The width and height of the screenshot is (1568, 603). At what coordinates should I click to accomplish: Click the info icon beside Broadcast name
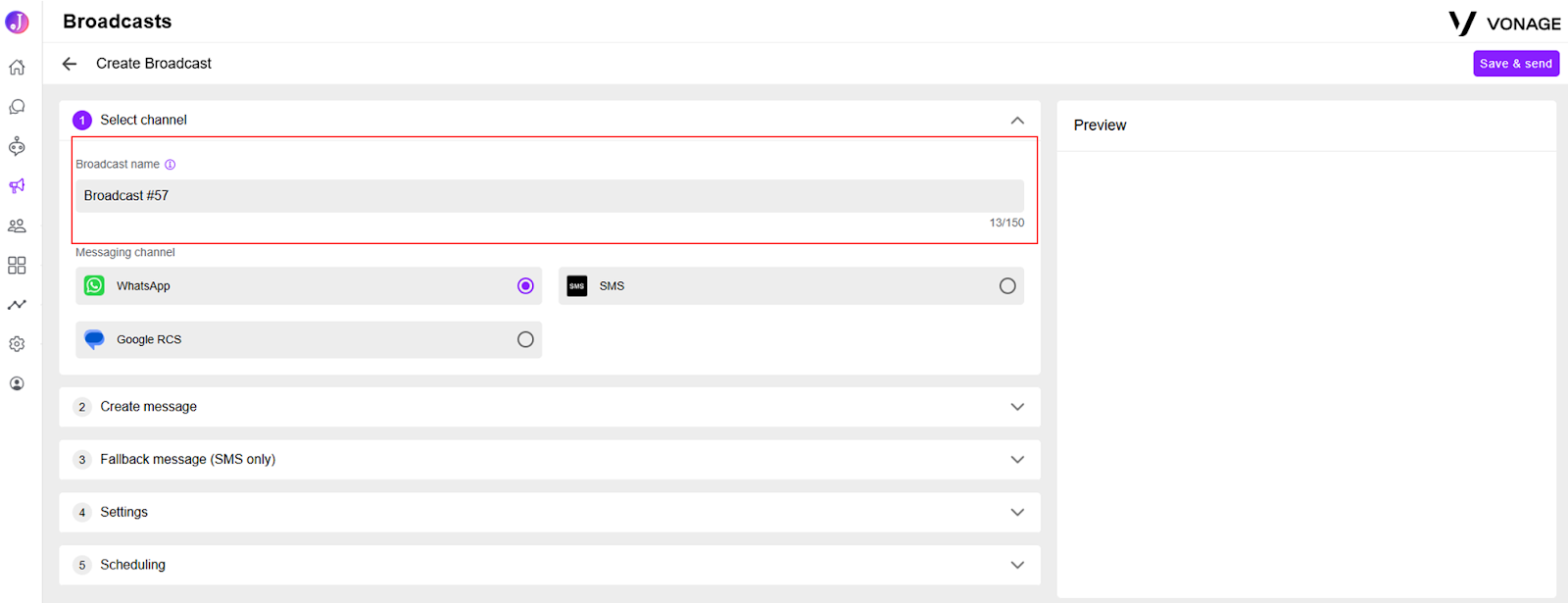point(171,165)
